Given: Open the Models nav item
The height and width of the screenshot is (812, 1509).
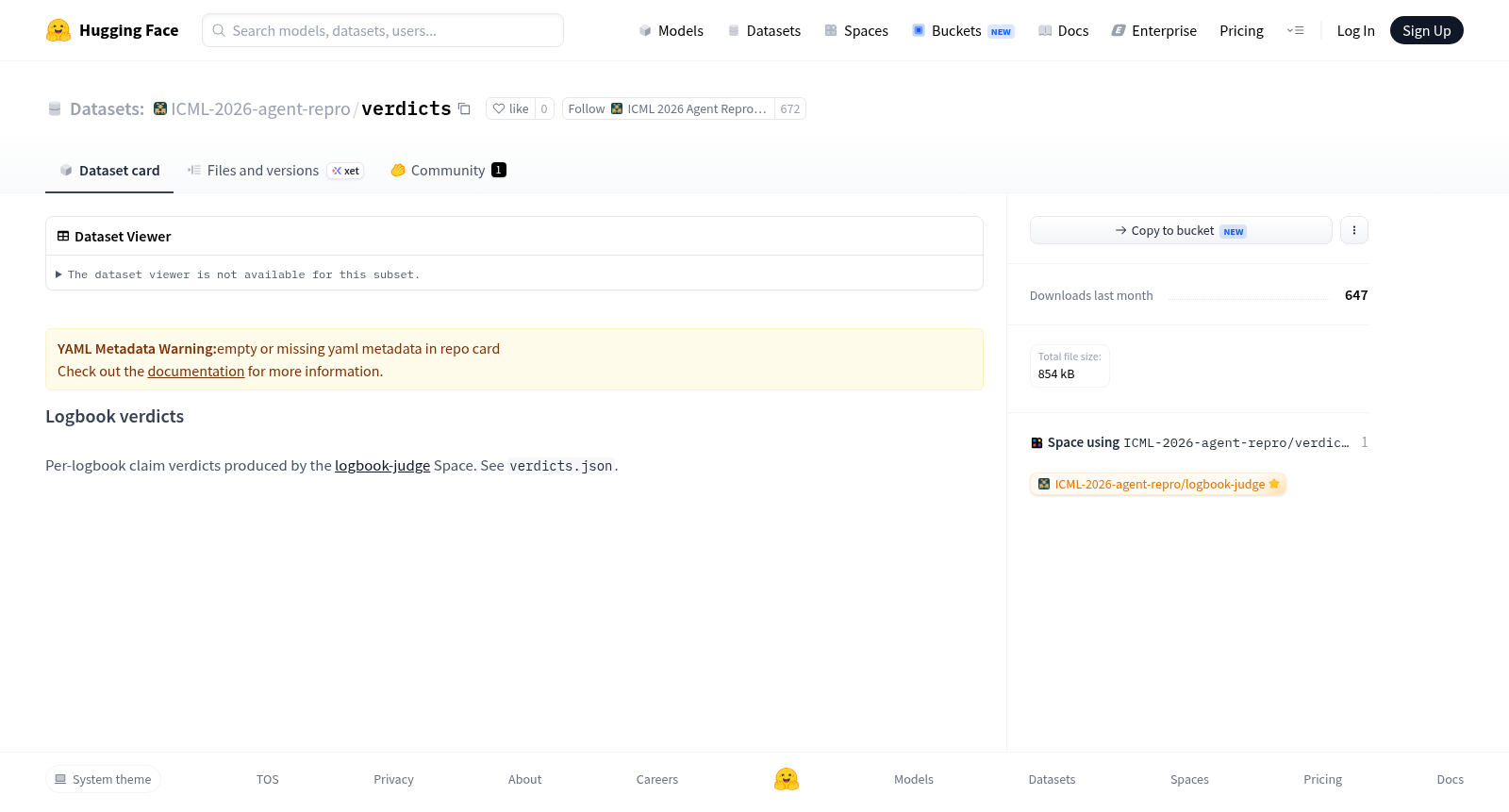Looking at the screenshot, I should 671,30.
